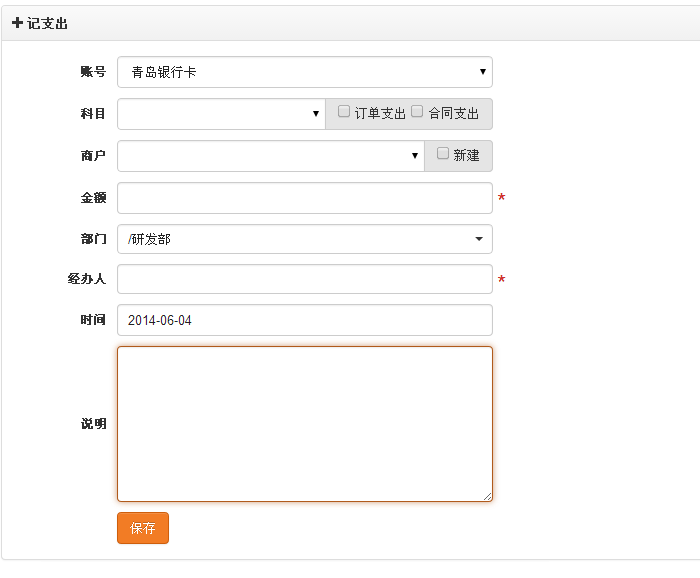Screen dimensions: 700x578
Task: Tick the 合同支出 checkbox
Action: (x=417, y=111)
